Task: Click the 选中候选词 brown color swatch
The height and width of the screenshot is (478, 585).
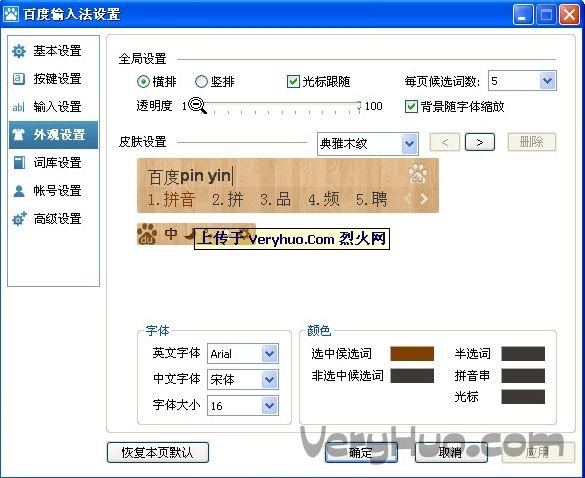Action: tap(412, 354)
